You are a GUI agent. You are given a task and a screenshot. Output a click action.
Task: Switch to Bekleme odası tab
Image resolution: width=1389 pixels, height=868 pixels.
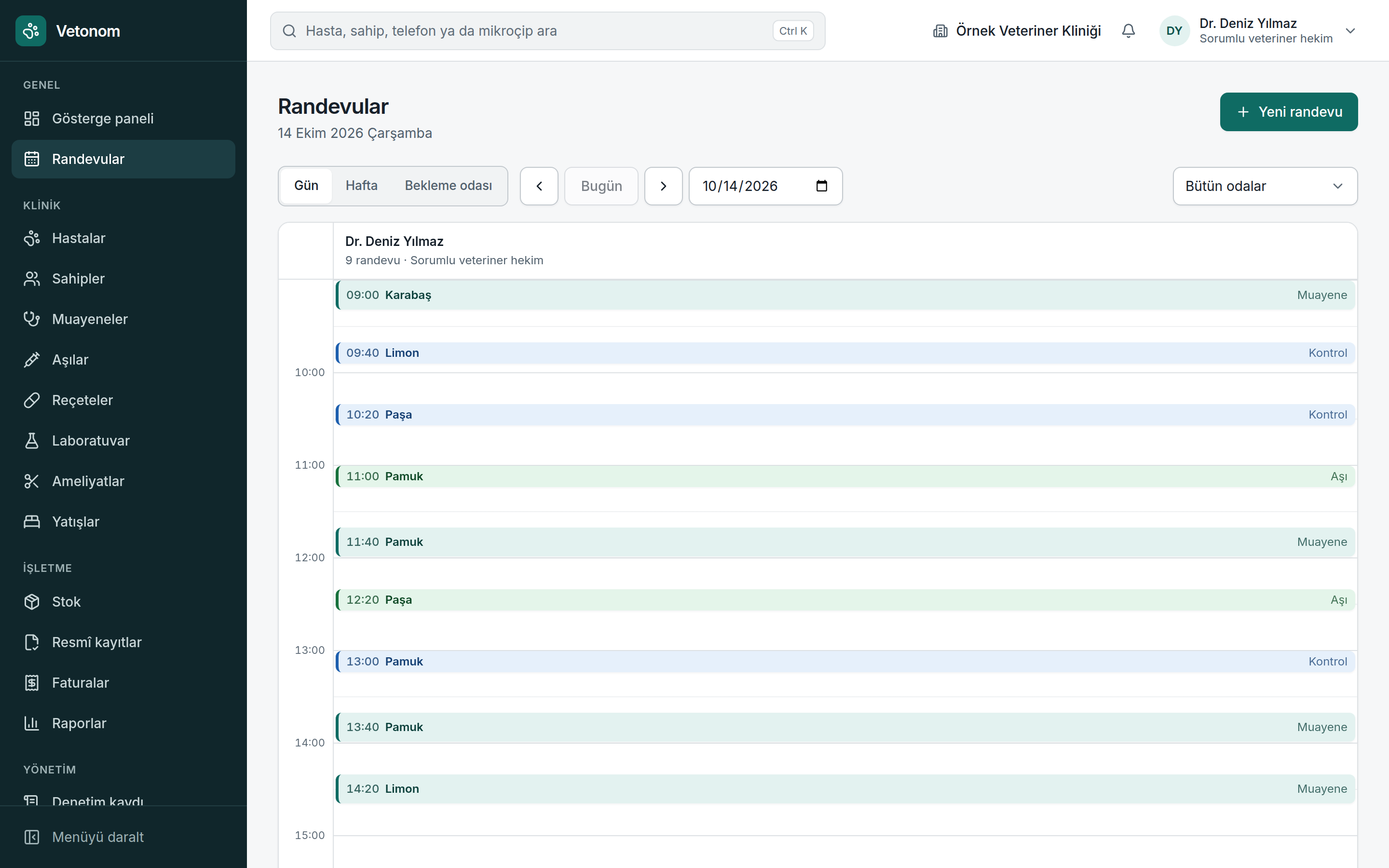click(448, 186)
